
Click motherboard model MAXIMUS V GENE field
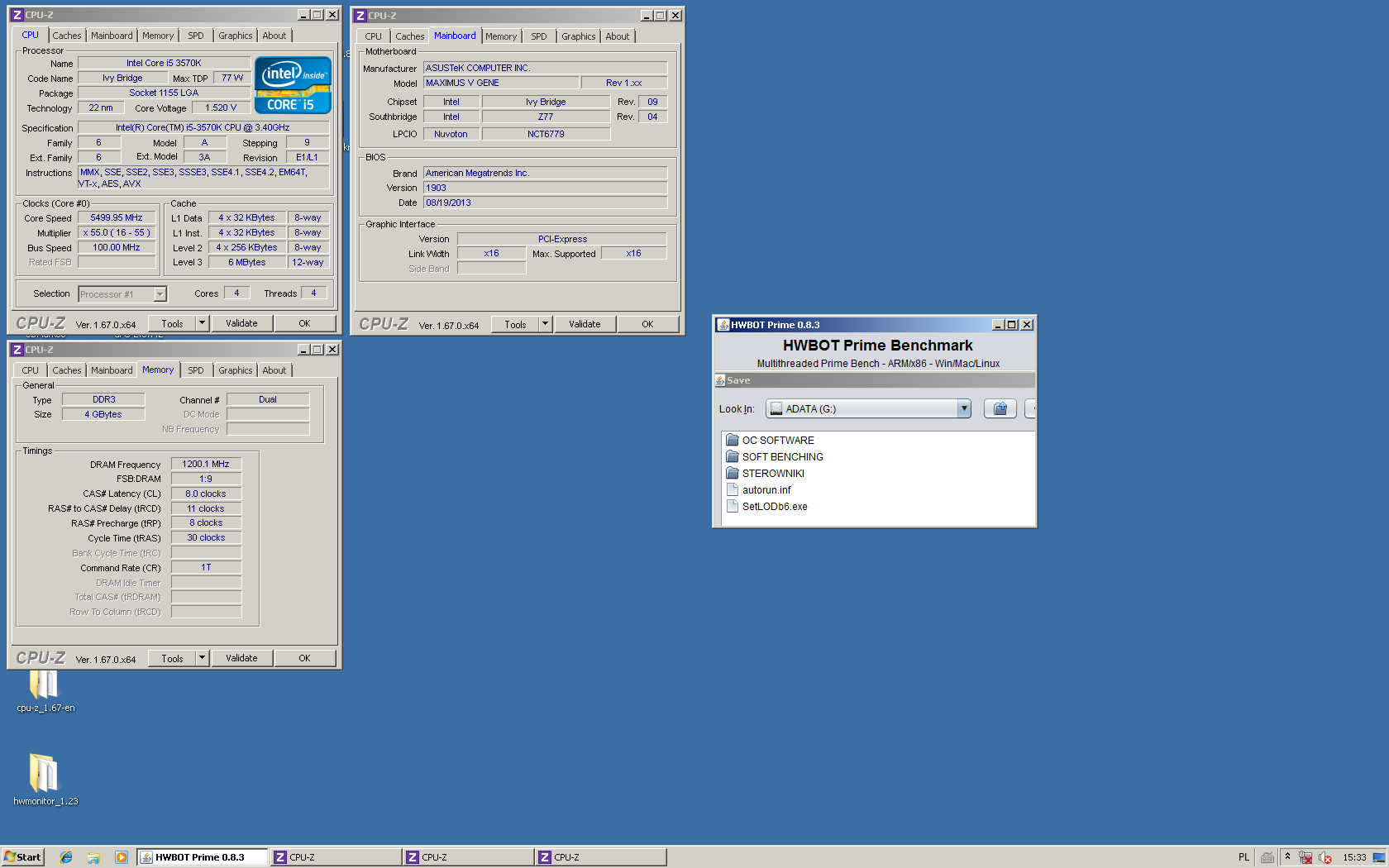point(501,83)
